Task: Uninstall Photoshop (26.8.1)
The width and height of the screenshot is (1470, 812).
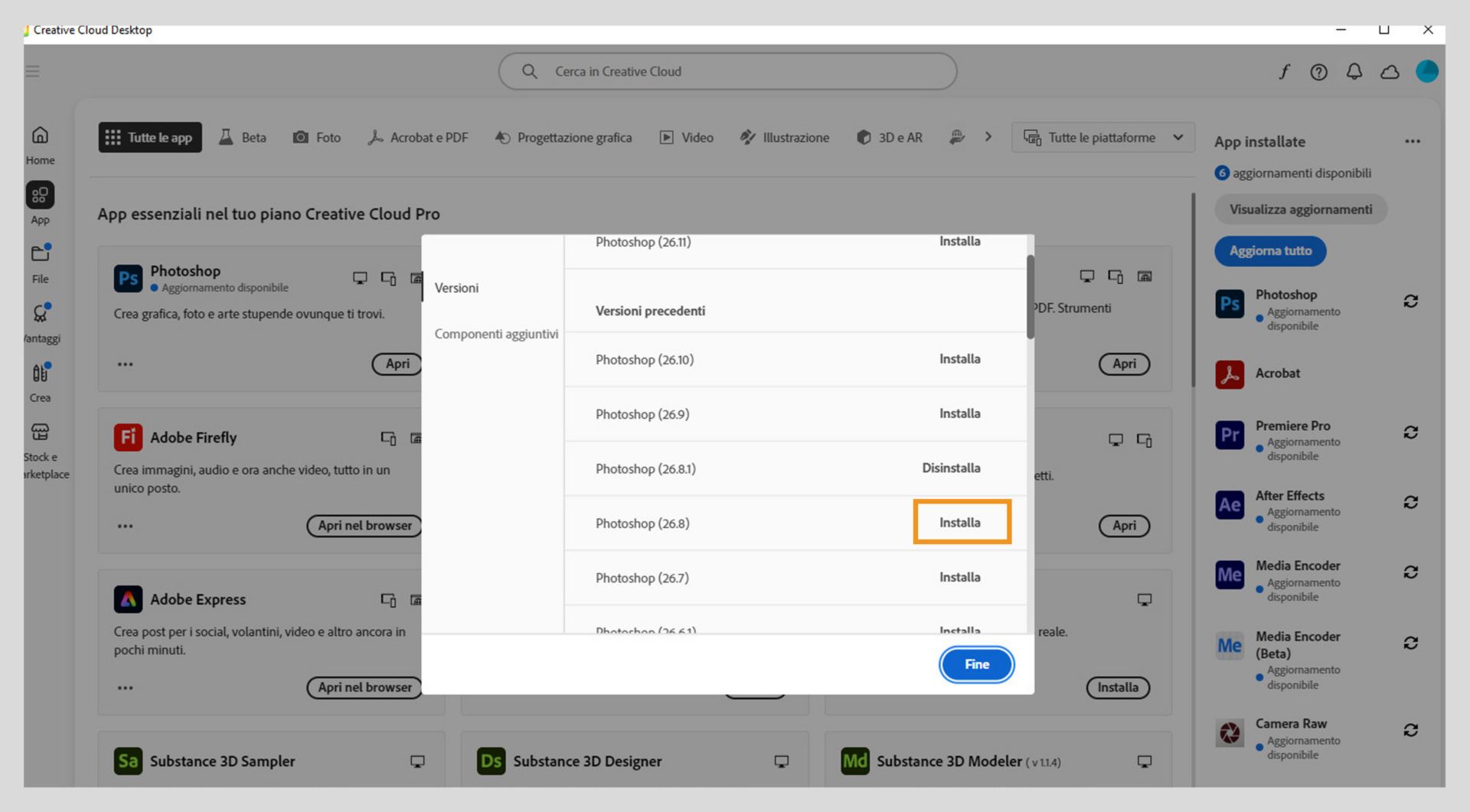Action: pos(951,468)
